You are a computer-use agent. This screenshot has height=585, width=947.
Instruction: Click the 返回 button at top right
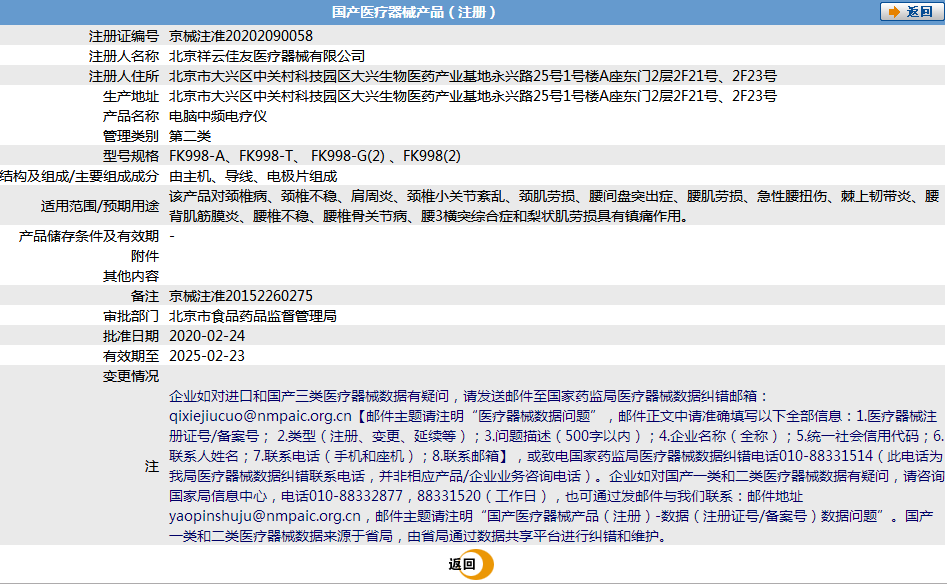point(911,12)
